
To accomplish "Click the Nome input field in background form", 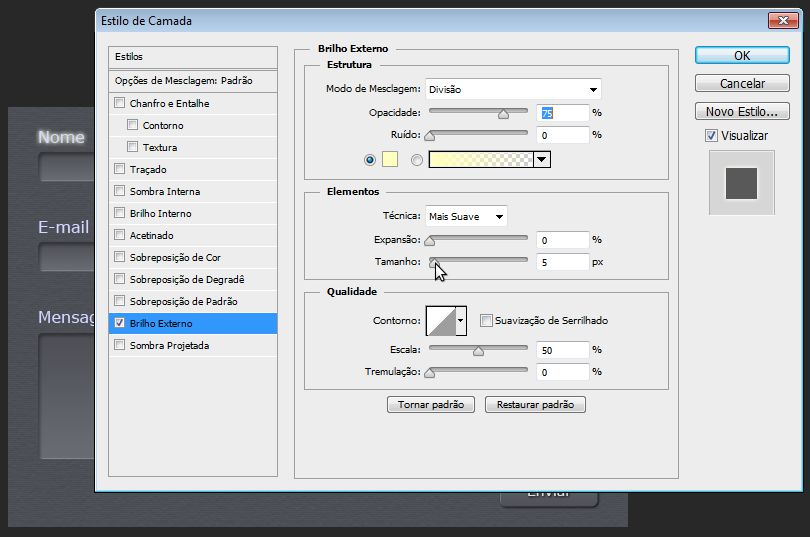I will click(x=67, y=166).
